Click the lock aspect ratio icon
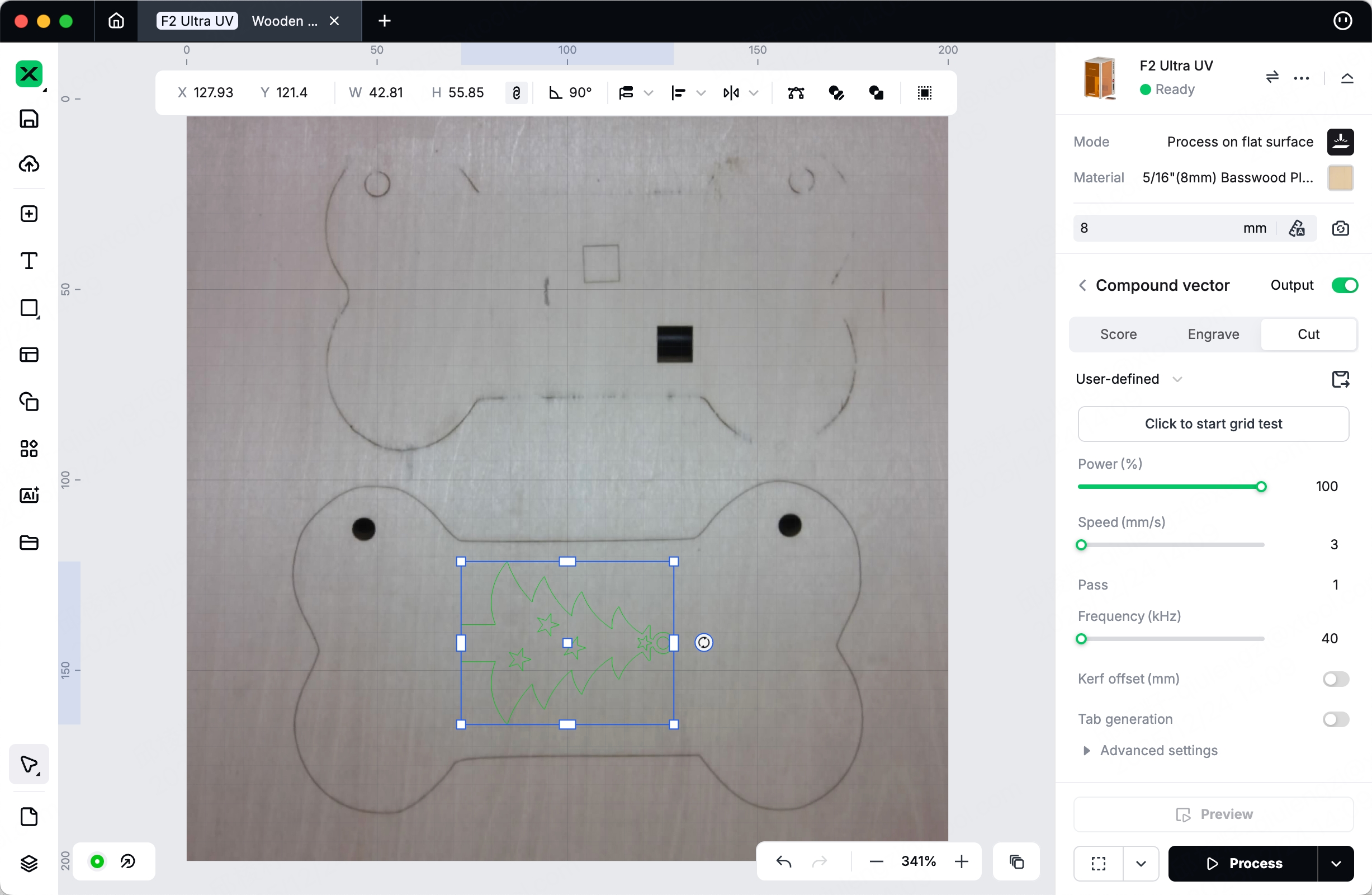 tap(516, 93)
